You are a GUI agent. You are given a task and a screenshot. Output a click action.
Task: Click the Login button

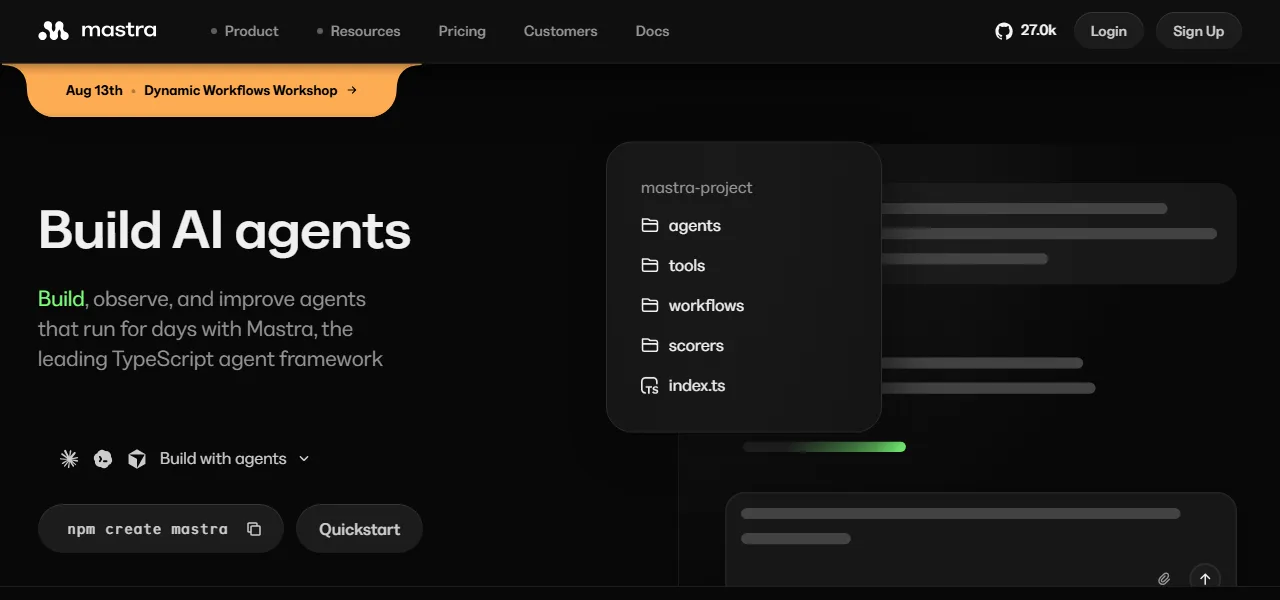coord(1108,31)
